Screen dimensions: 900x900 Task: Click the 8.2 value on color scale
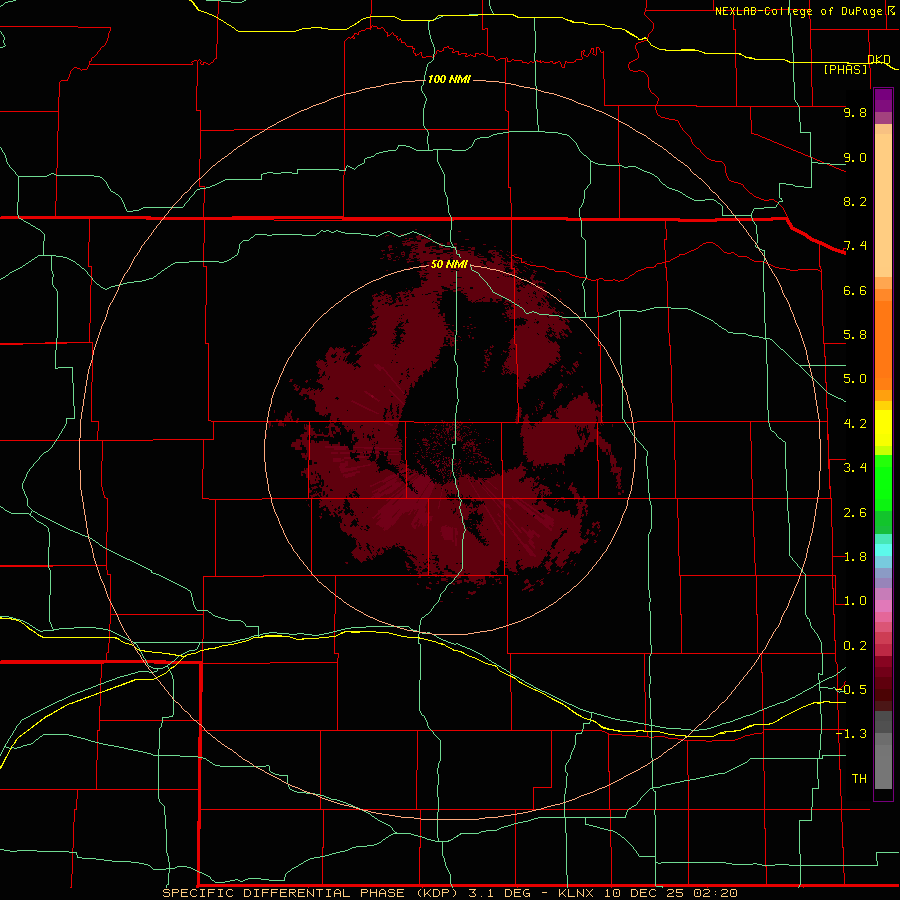click(x=855, y=201)
